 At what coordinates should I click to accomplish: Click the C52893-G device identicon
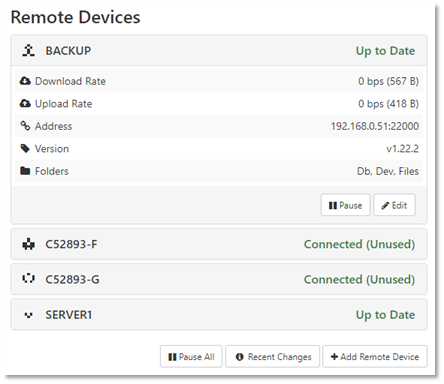click(28, 279)
